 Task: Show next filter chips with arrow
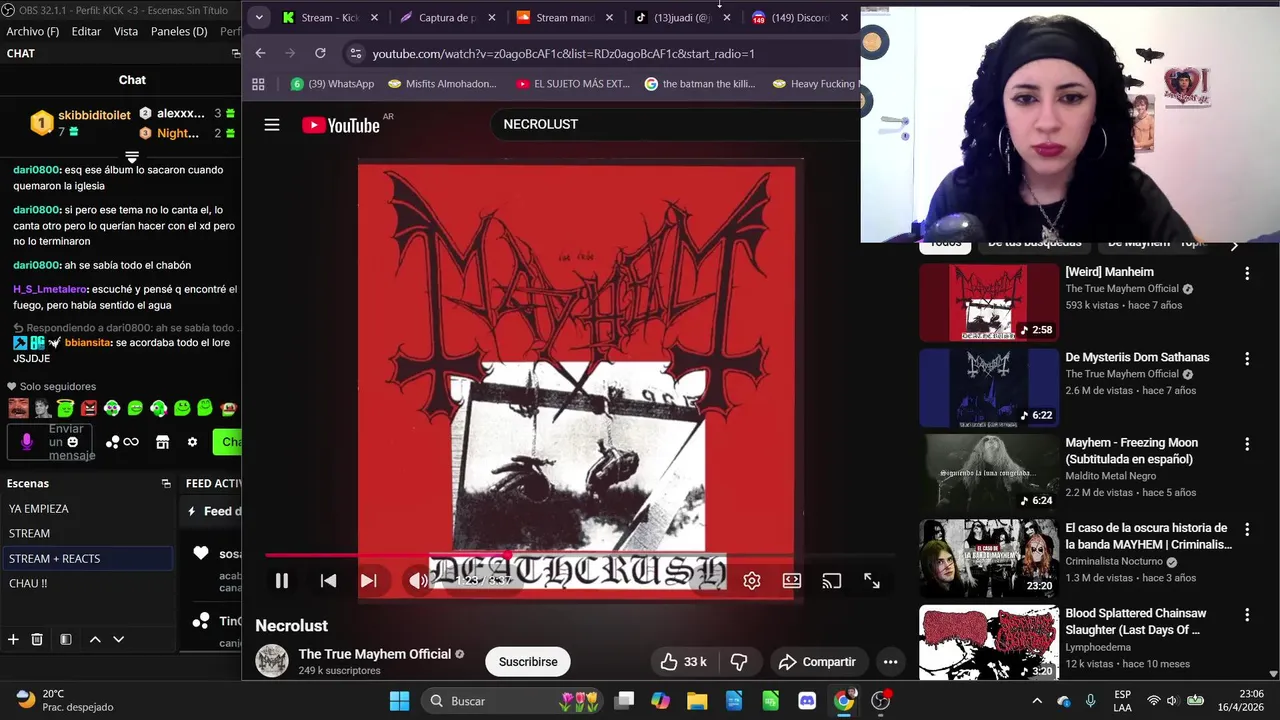point(1234,245)
